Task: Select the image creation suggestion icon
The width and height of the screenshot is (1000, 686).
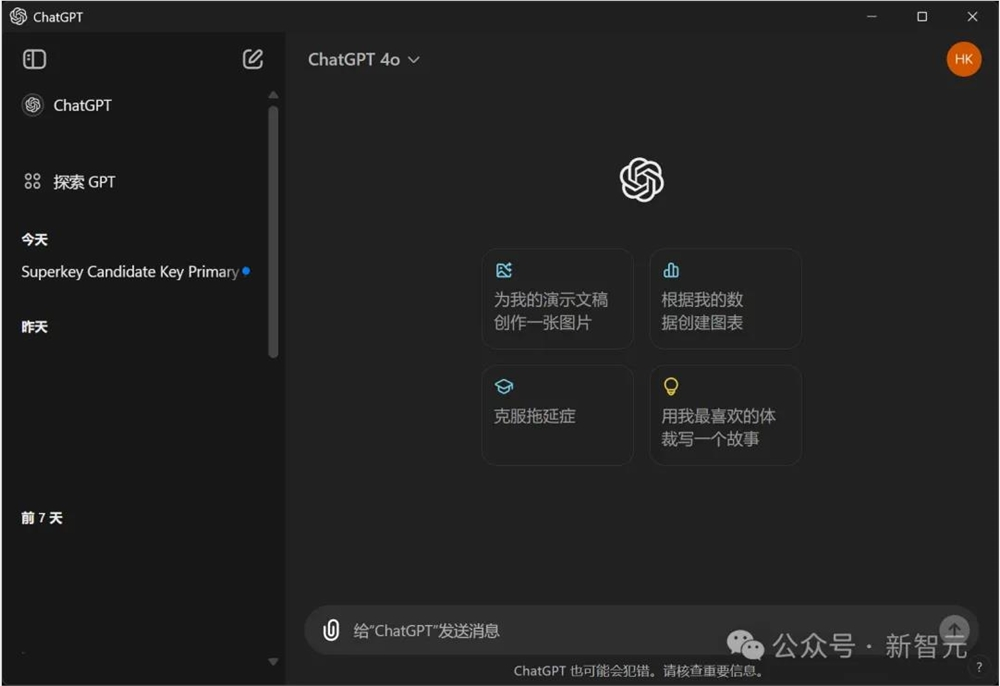Action: (504, 270)
